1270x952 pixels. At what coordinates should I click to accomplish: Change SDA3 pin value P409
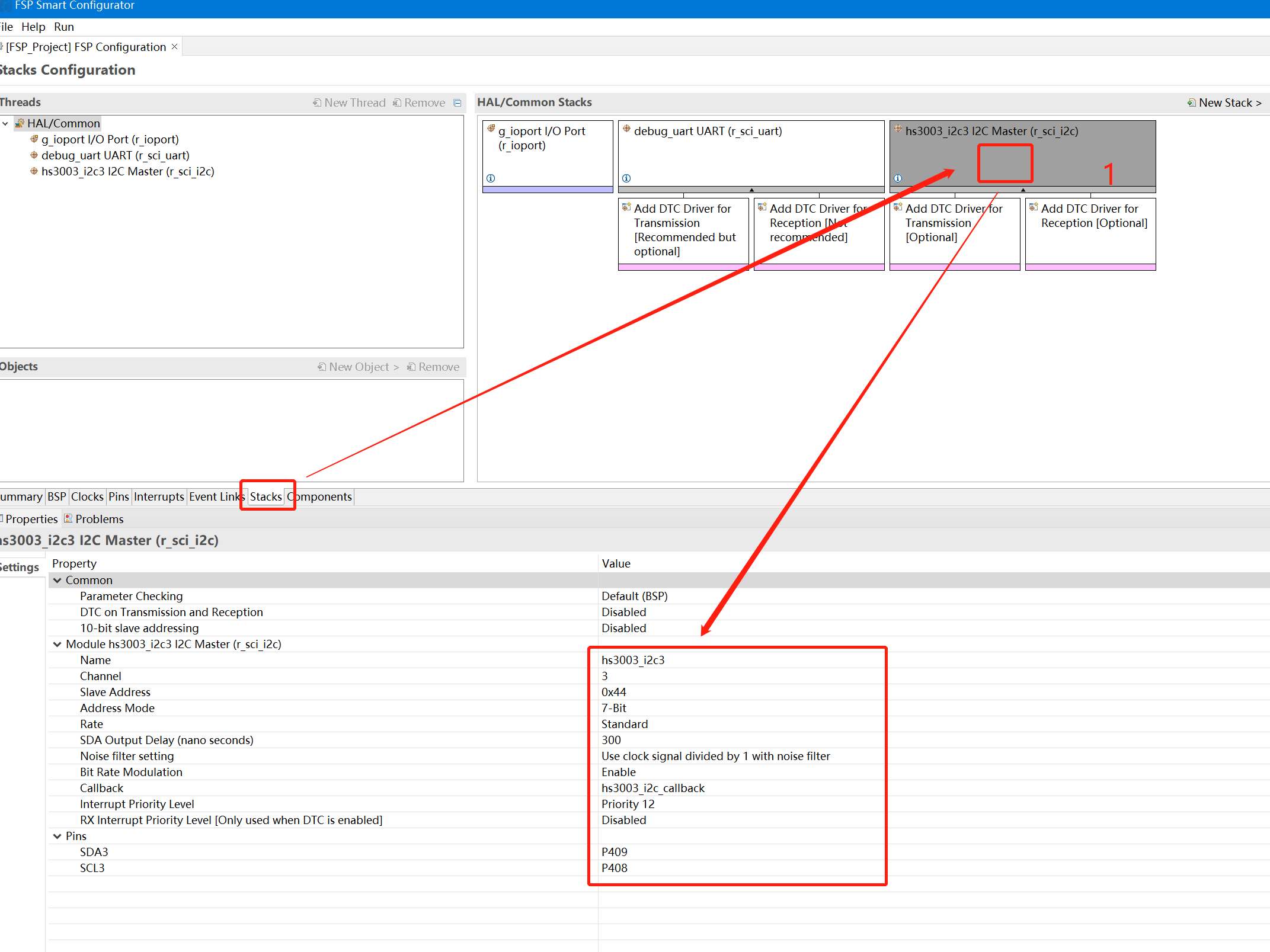pyautogui.click(x=615, y=852)
